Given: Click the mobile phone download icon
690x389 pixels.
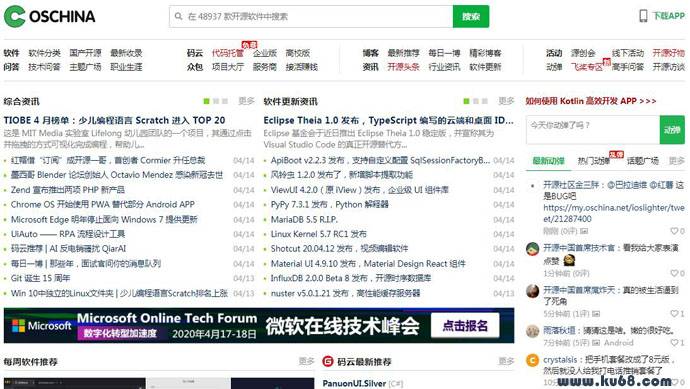Looking at the screenshot, I should click(643, 16).
